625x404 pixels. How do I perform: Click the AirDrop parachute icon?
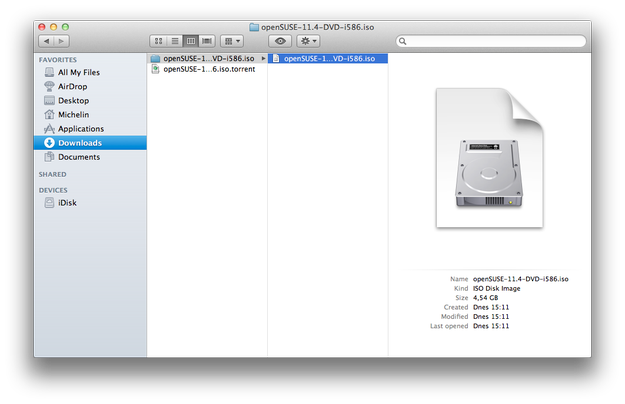(x=49, y=86)
